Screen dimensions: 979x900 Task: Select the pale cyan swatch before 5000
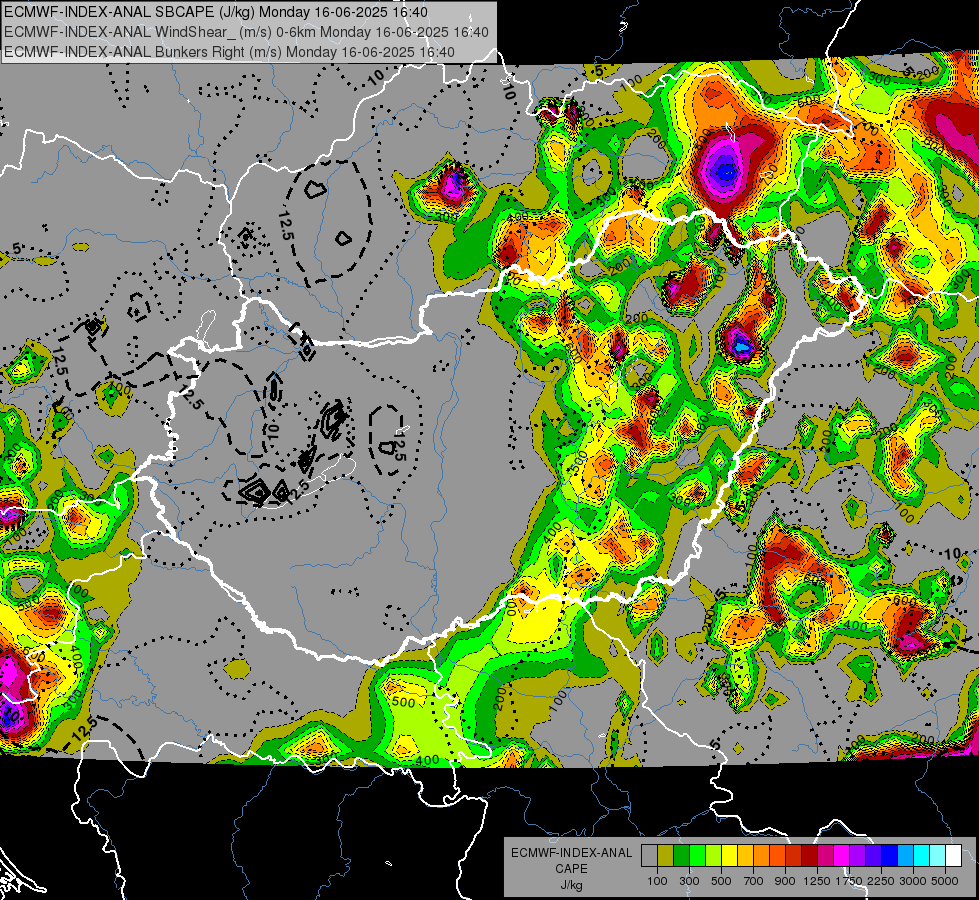click(937, 856)
